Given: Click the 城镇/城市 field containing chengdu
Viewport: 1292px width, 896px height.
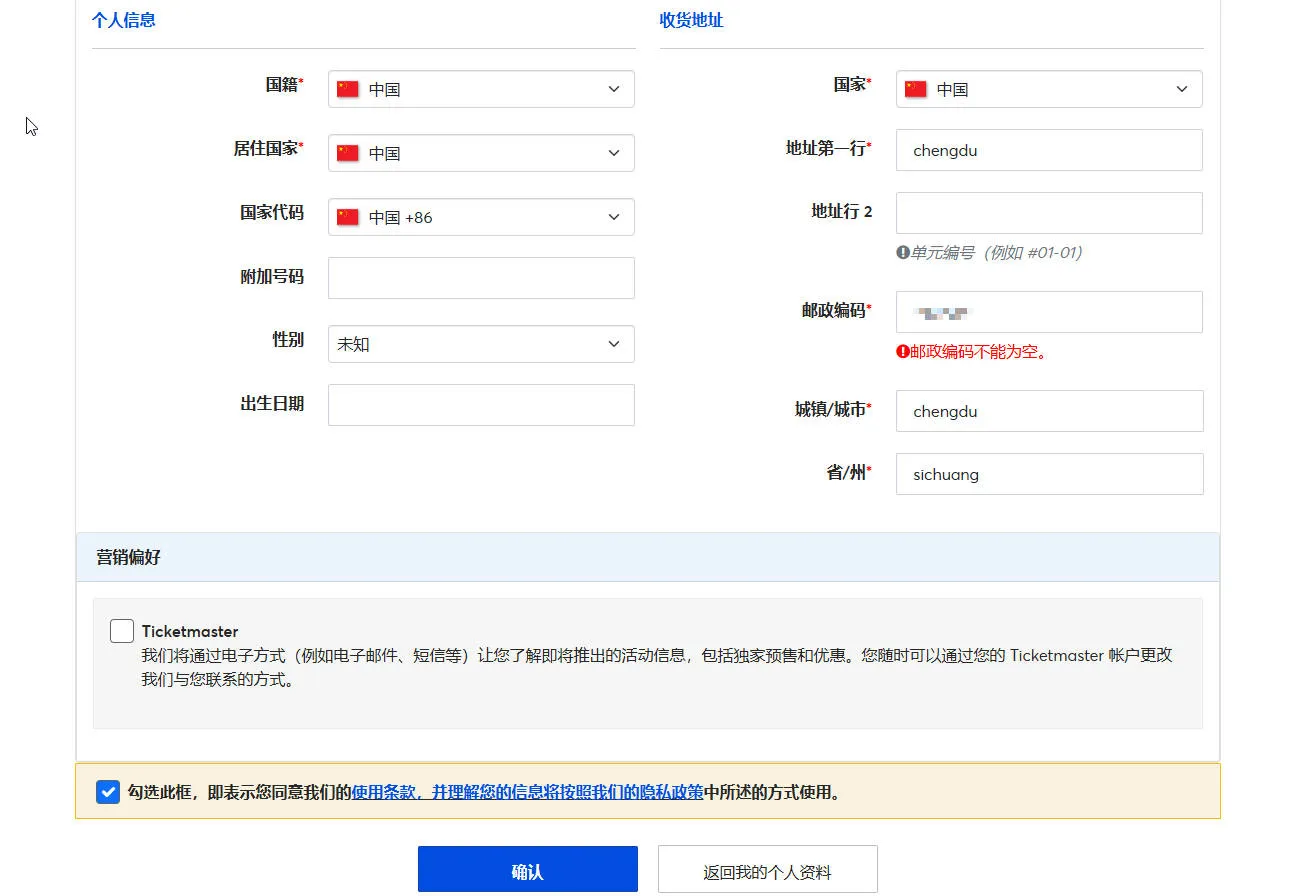Looking at the screenshot, I should coord(1049,411).
